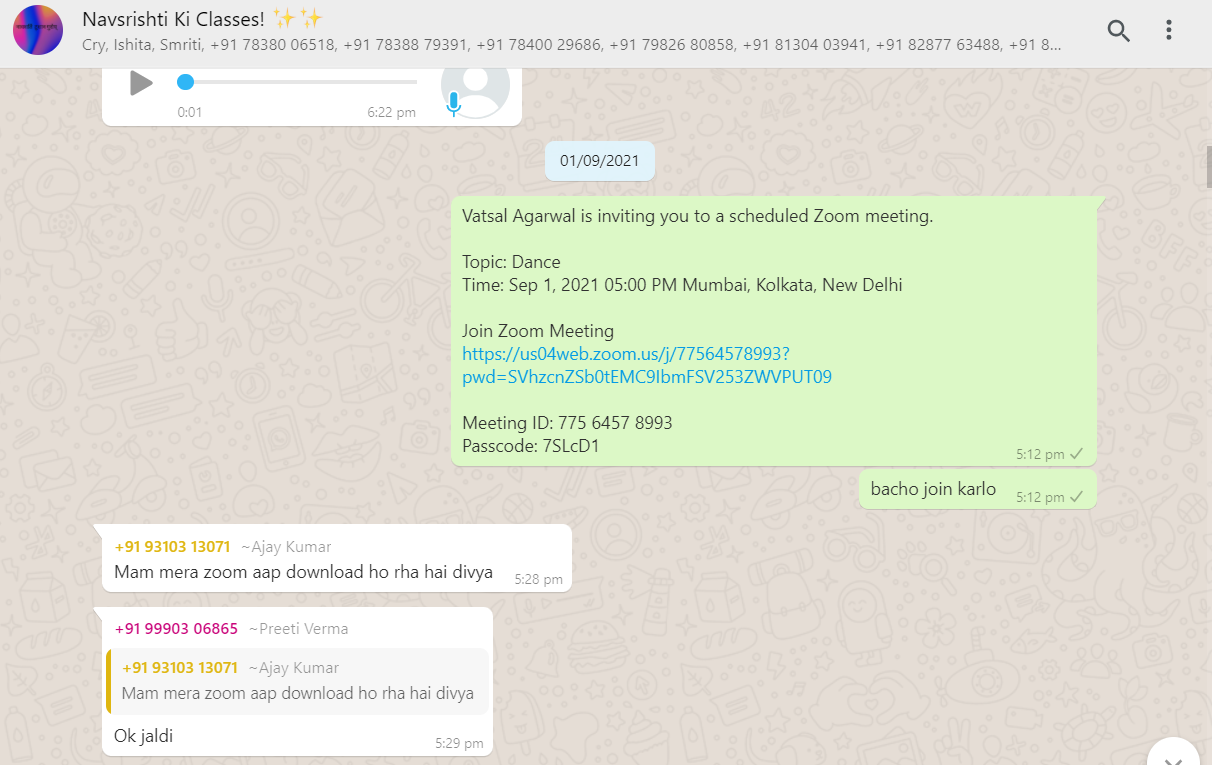1212x765 pixels.
Task: Click the blue microphone icon on voice note
Action: coord(454,103)
